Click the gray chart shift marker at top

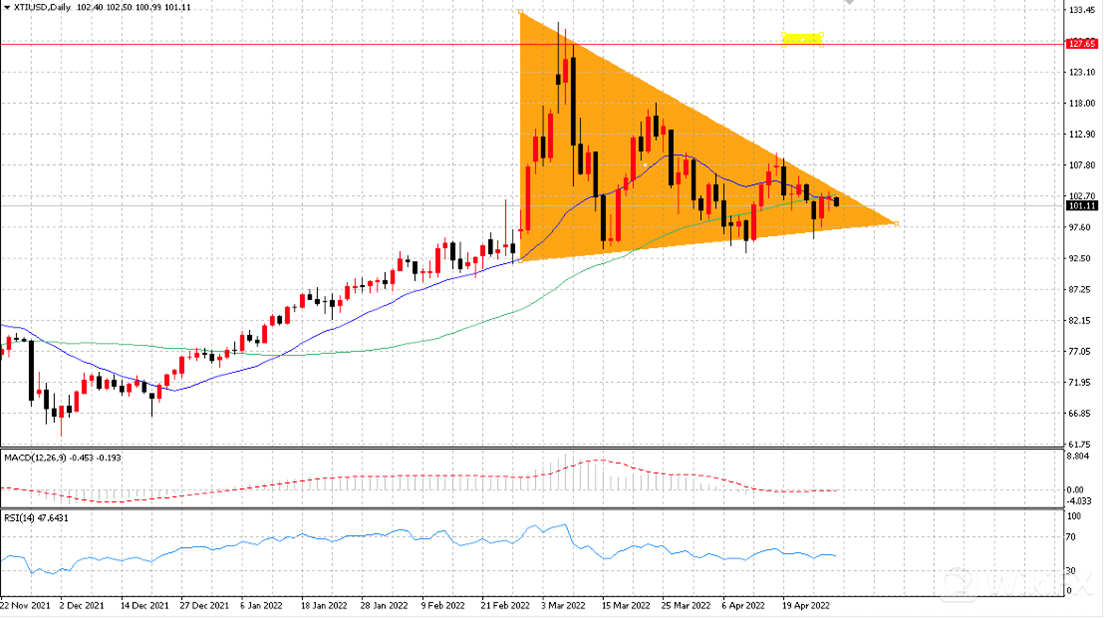[x=849, y=2]
